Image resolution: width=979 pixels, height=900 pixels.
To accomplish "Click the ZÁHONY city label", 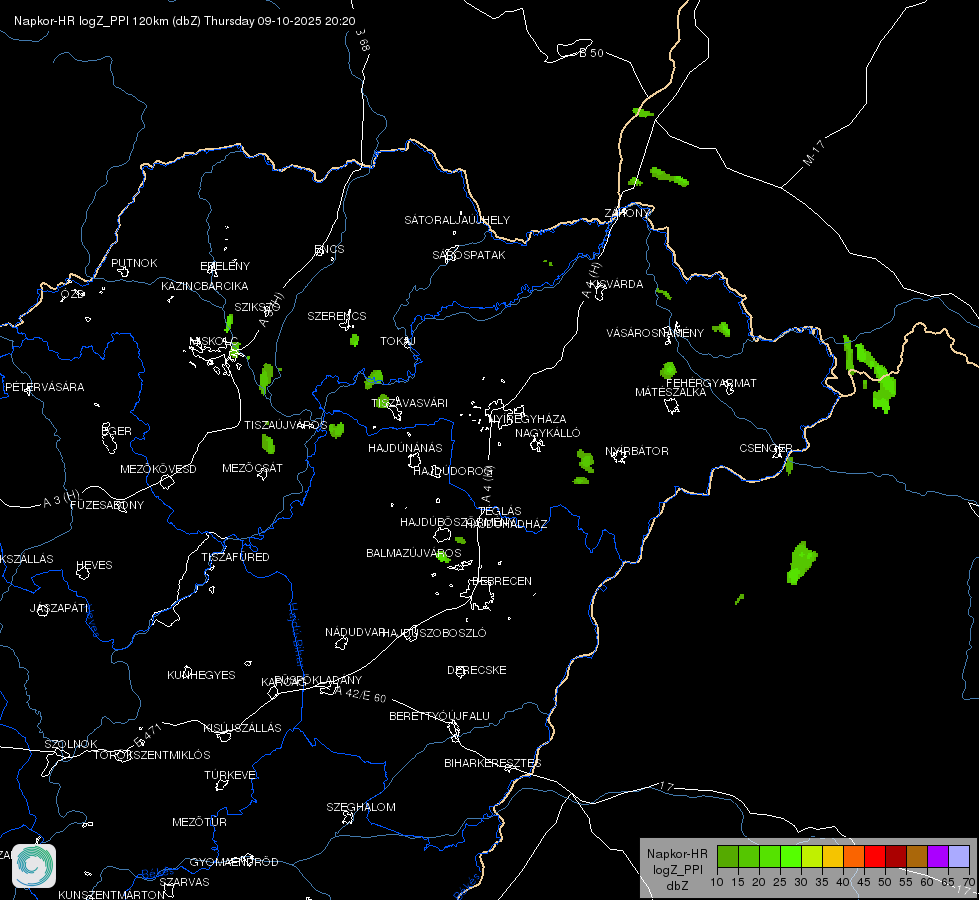I will [627, 213].
